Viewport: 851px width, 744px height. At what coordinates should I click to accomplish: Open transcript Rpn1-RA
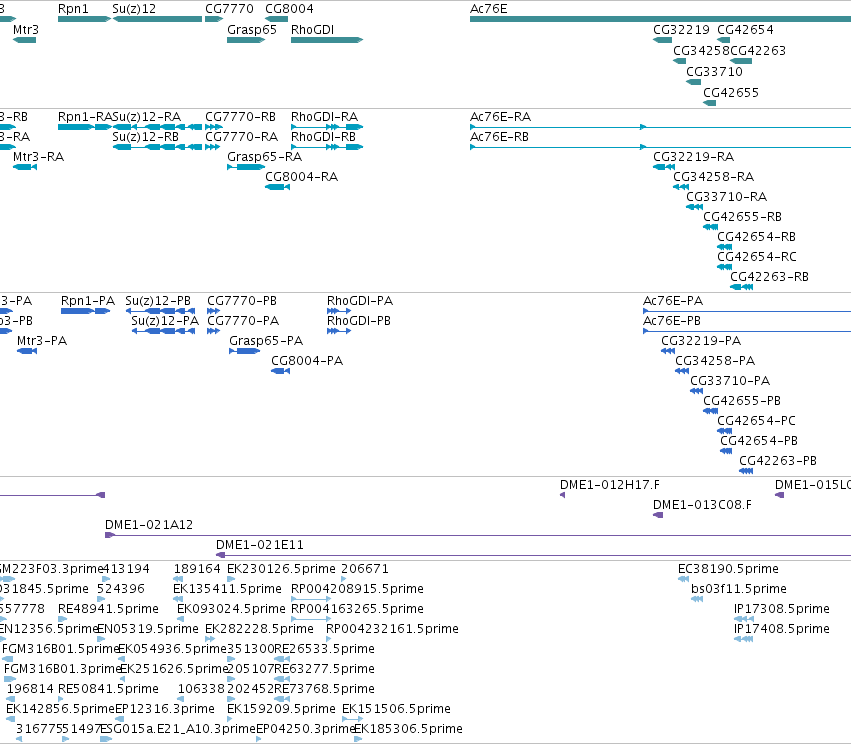[85, 117]
